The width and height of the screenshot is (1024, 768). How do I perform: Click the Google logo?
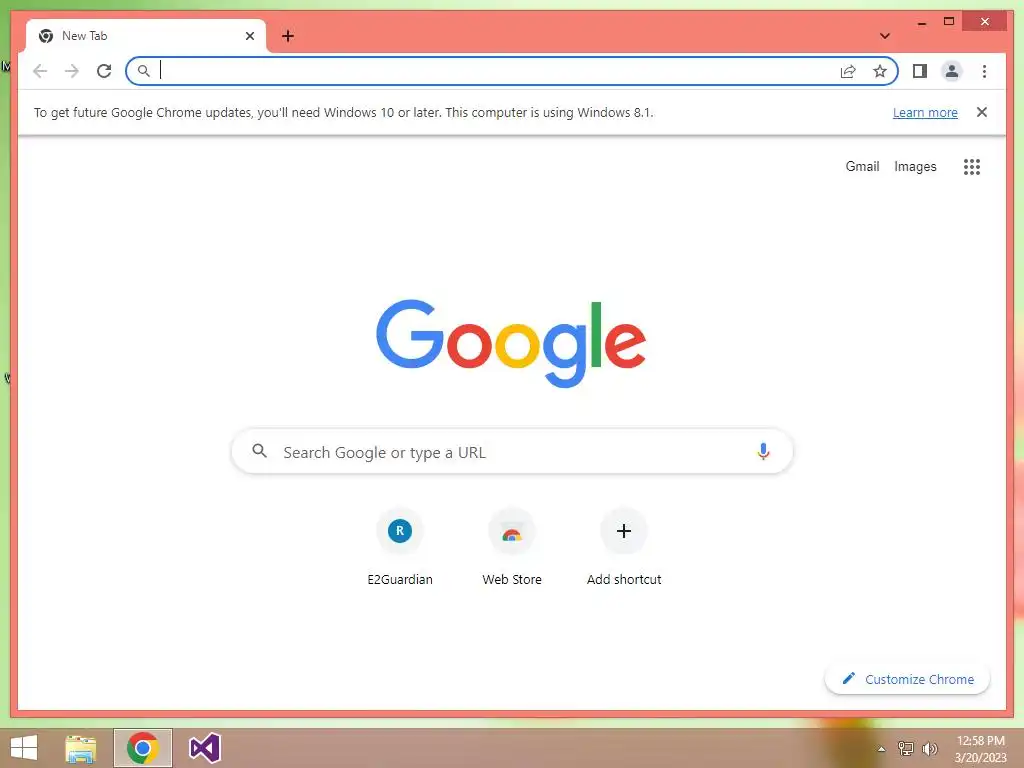click(x=511, y=342)
